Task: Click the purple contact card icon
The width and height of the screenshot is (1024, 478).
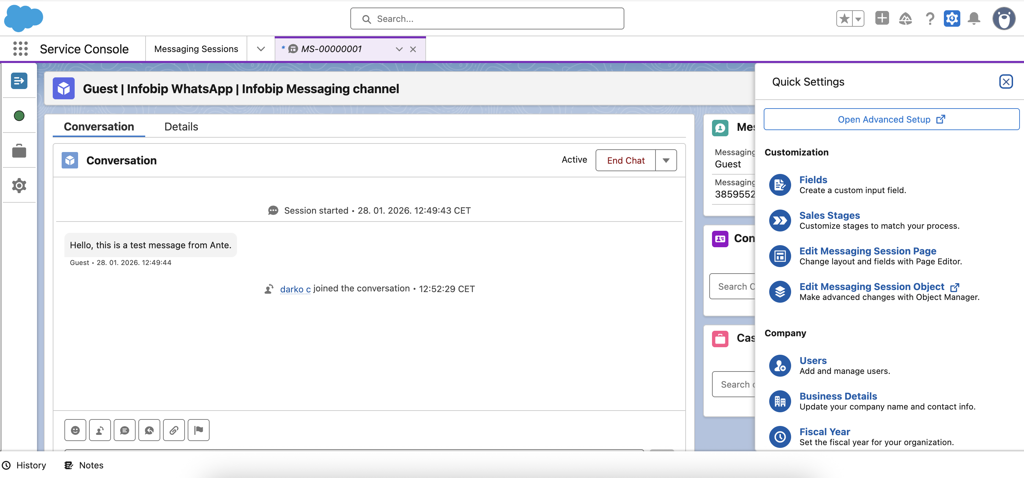Action: coord(720,239)
